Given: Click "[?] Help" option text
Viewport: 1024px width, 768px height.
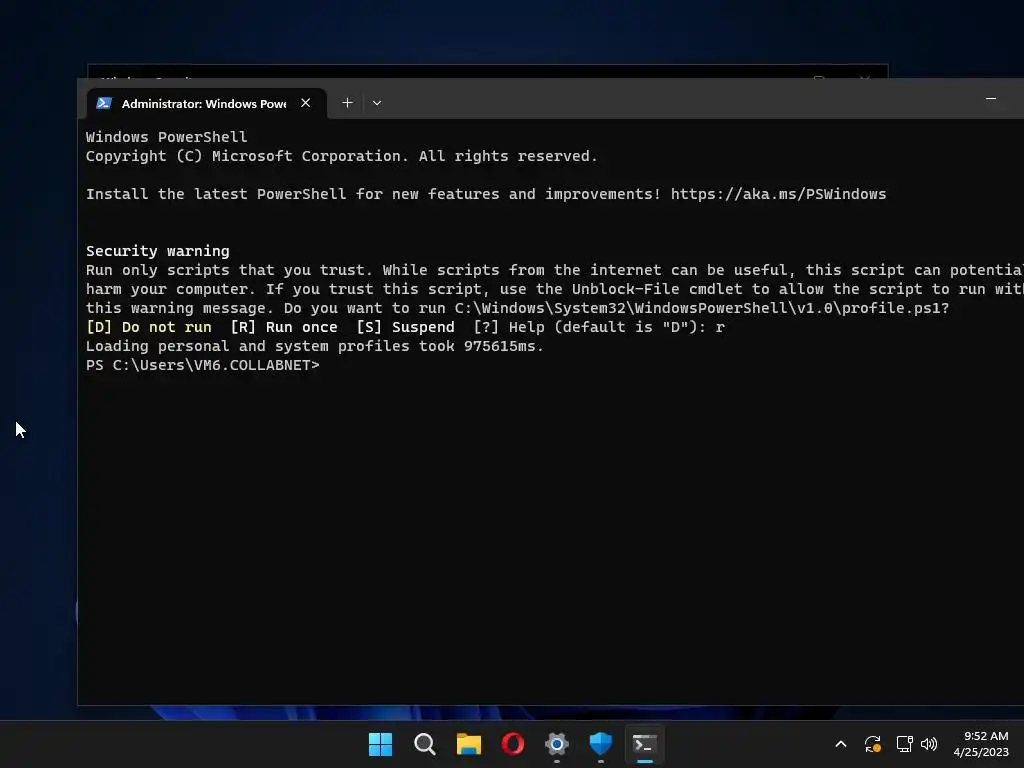Looking at the screenshot, I should pos(509,327).
